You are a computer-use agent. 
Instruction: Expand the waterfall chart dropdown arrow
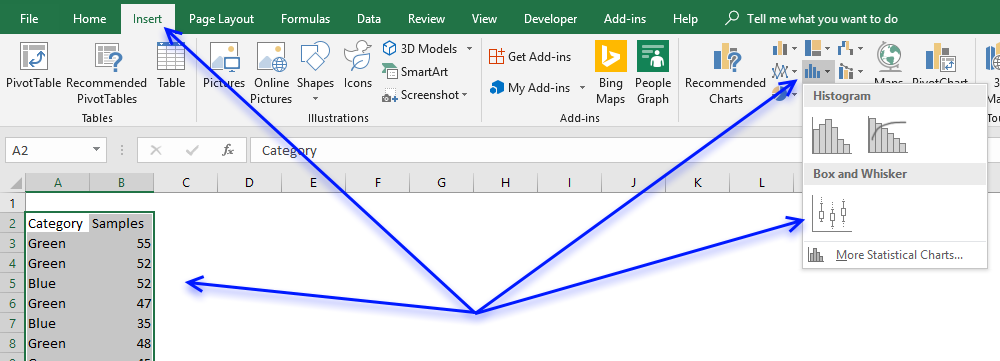pyautogui.click(x=860, y=49)
